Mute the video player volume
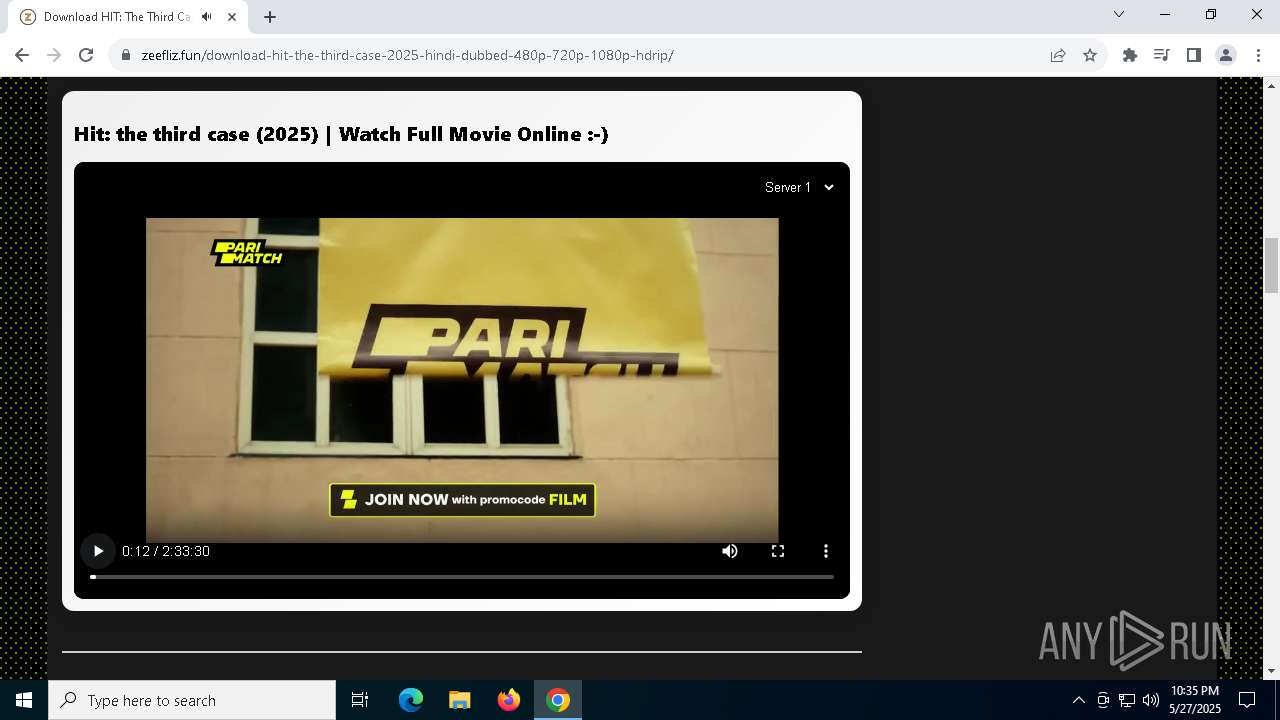 coord(730,551)
